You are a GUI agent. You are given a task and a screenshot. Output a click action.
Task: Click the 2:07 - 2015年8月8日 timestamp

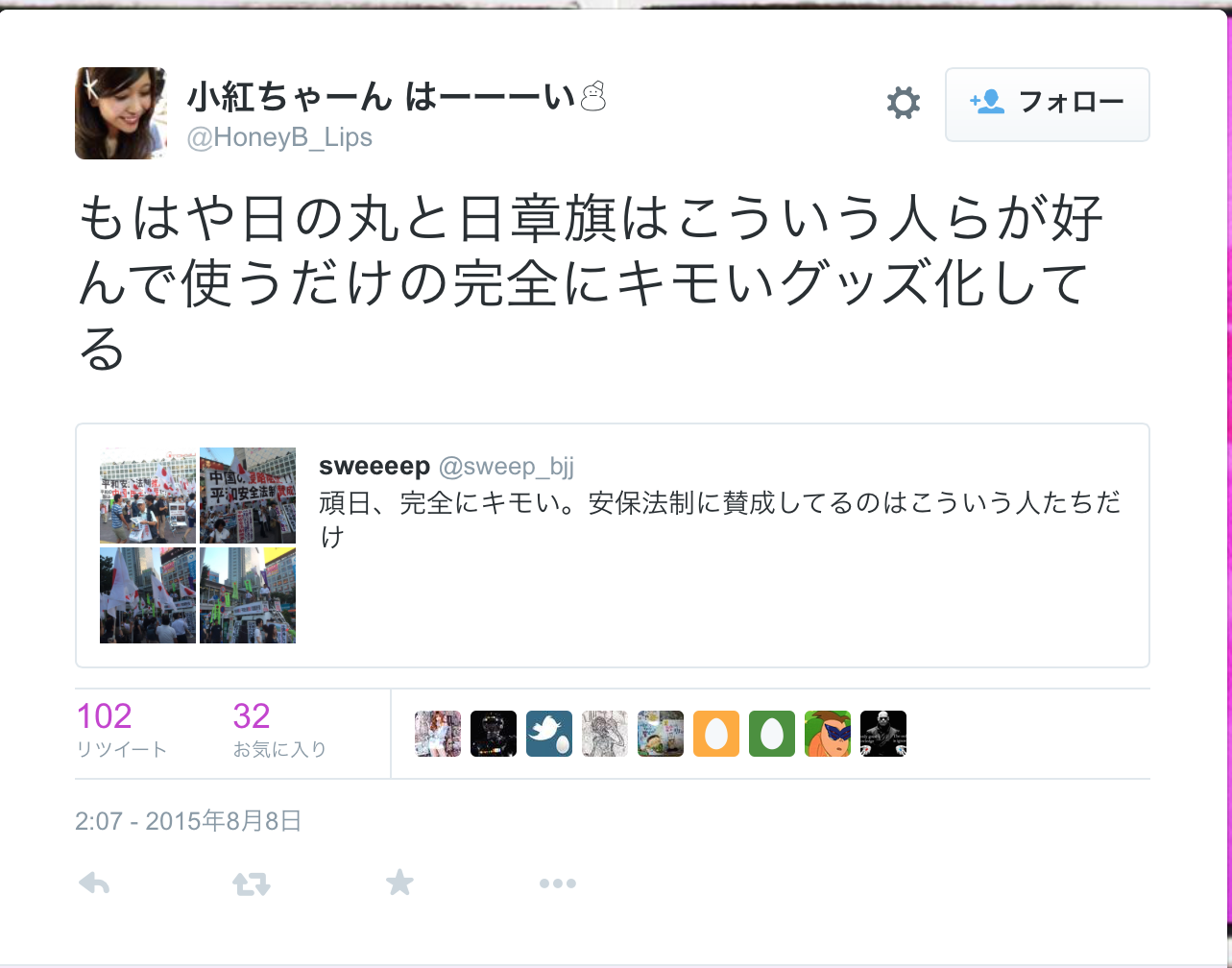point(188,821)
